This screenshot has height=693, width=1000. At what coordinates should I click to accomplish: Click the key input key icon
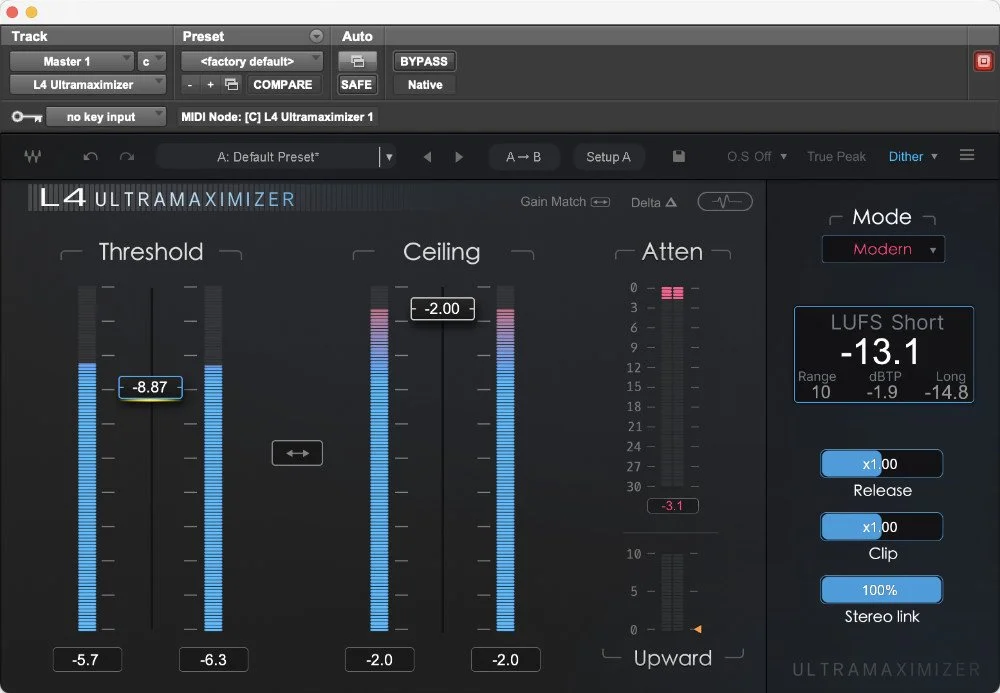(x=27, y=117)
